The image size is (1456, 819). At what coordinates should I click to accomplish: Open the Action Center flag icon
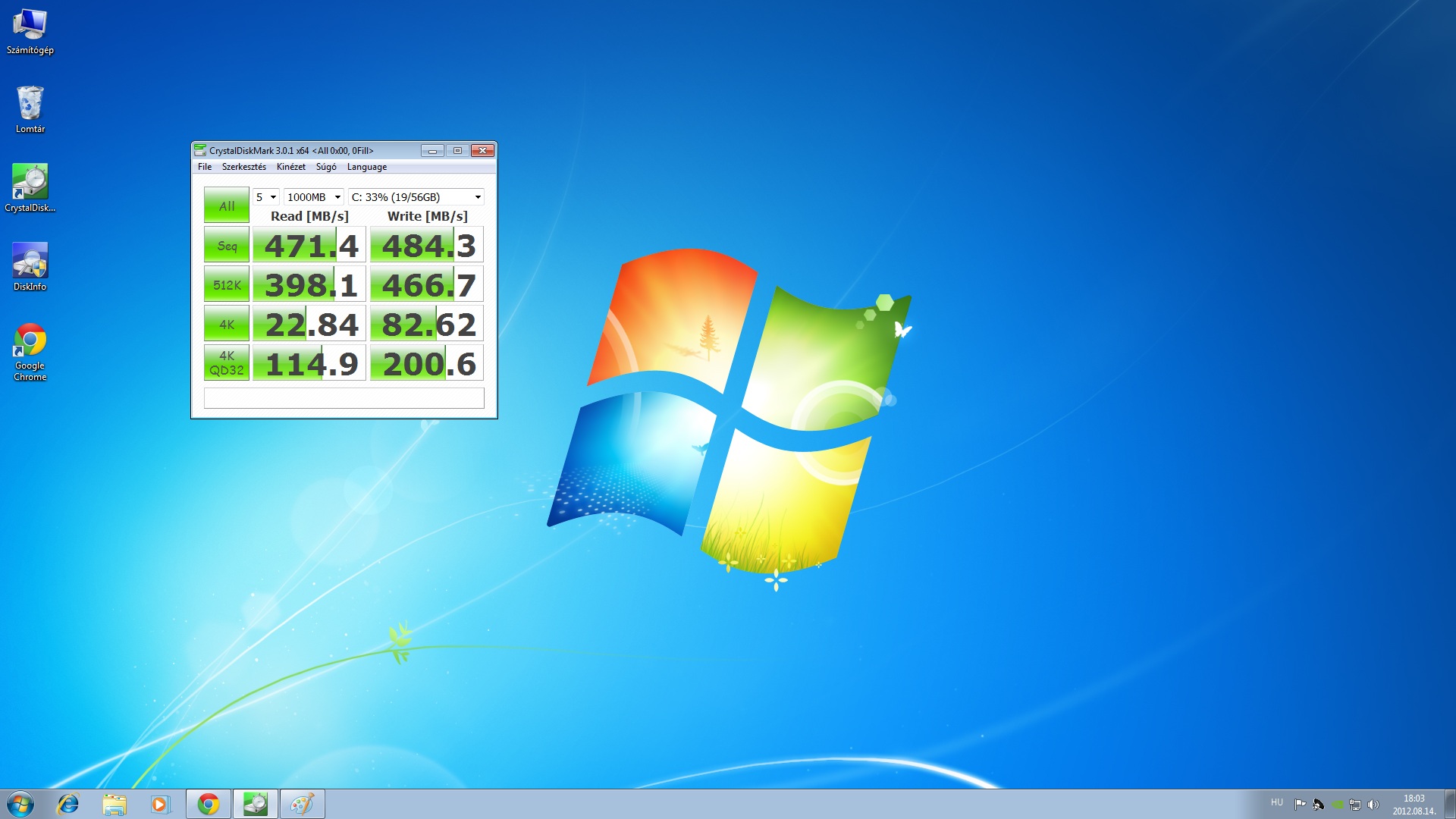[1300, 805]
